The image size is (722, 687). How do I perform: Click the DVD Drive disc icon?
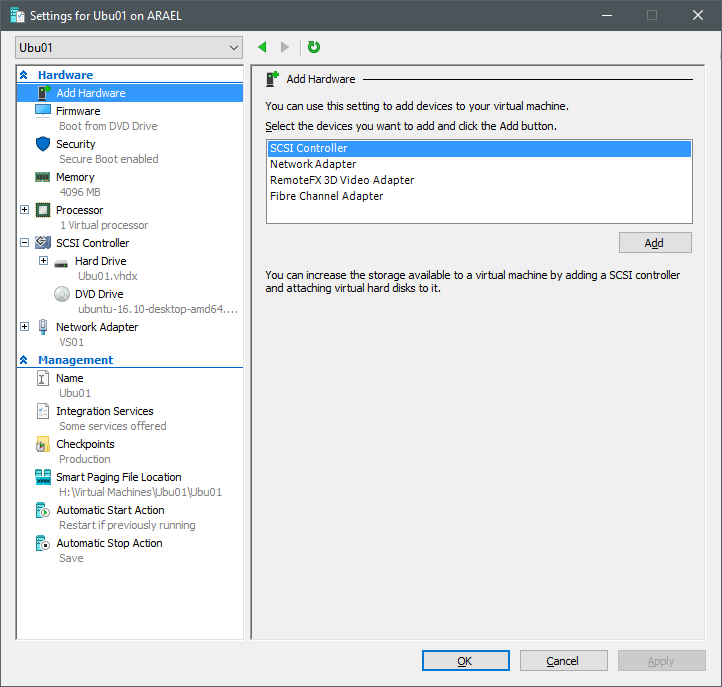(x=62, y=294)
